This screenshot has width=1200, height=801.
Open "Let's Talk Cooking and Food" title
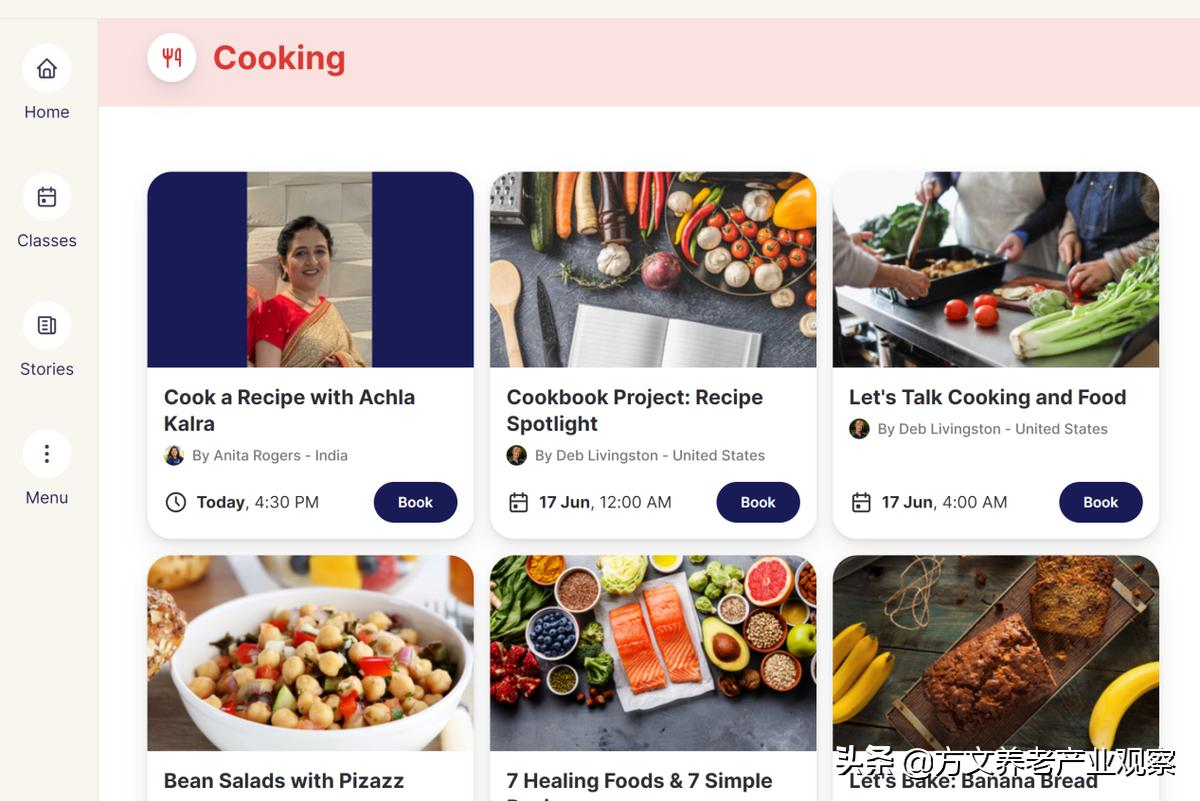987,397
